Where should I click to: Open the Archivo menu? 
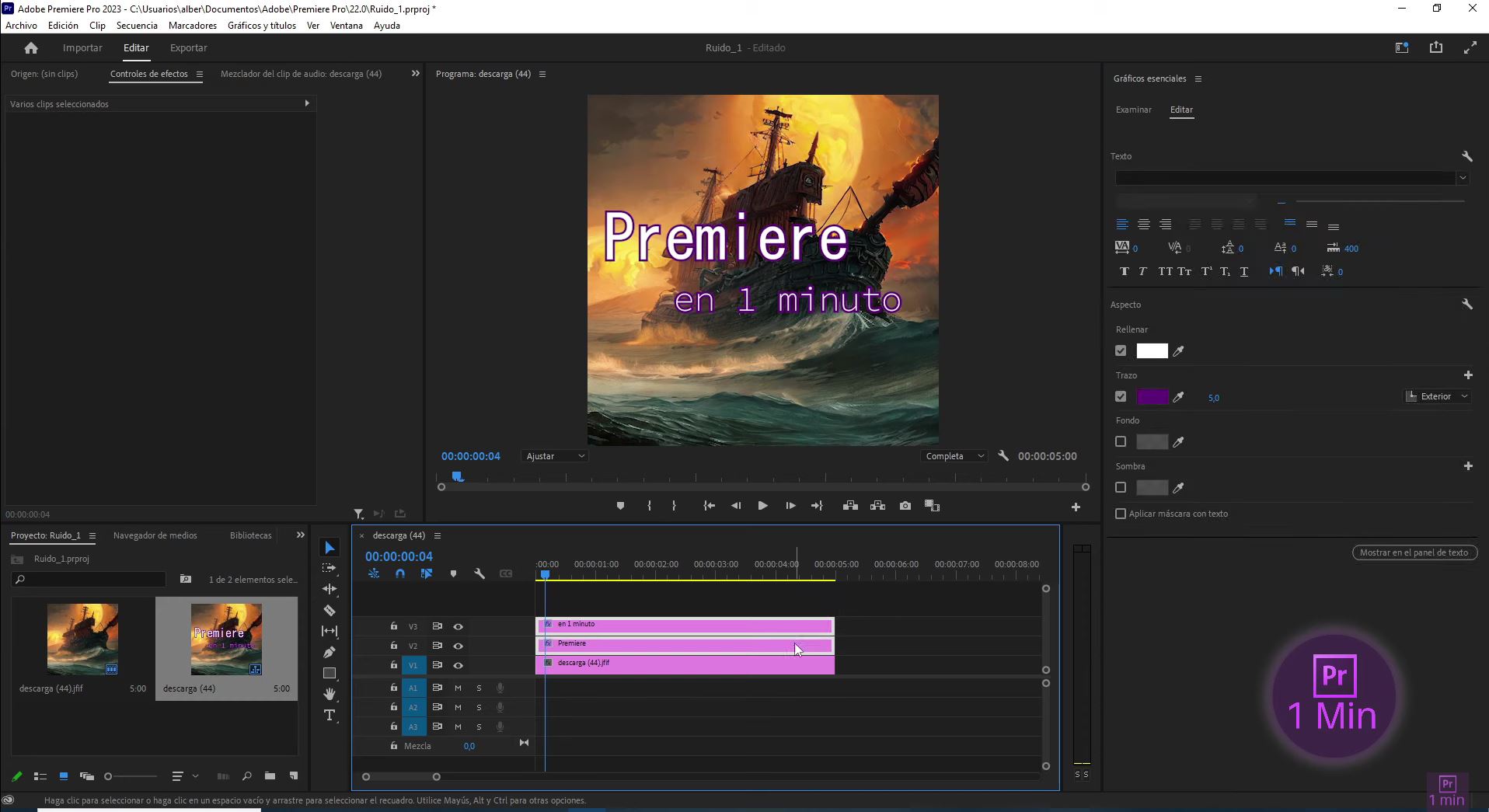tap(21, 26)
